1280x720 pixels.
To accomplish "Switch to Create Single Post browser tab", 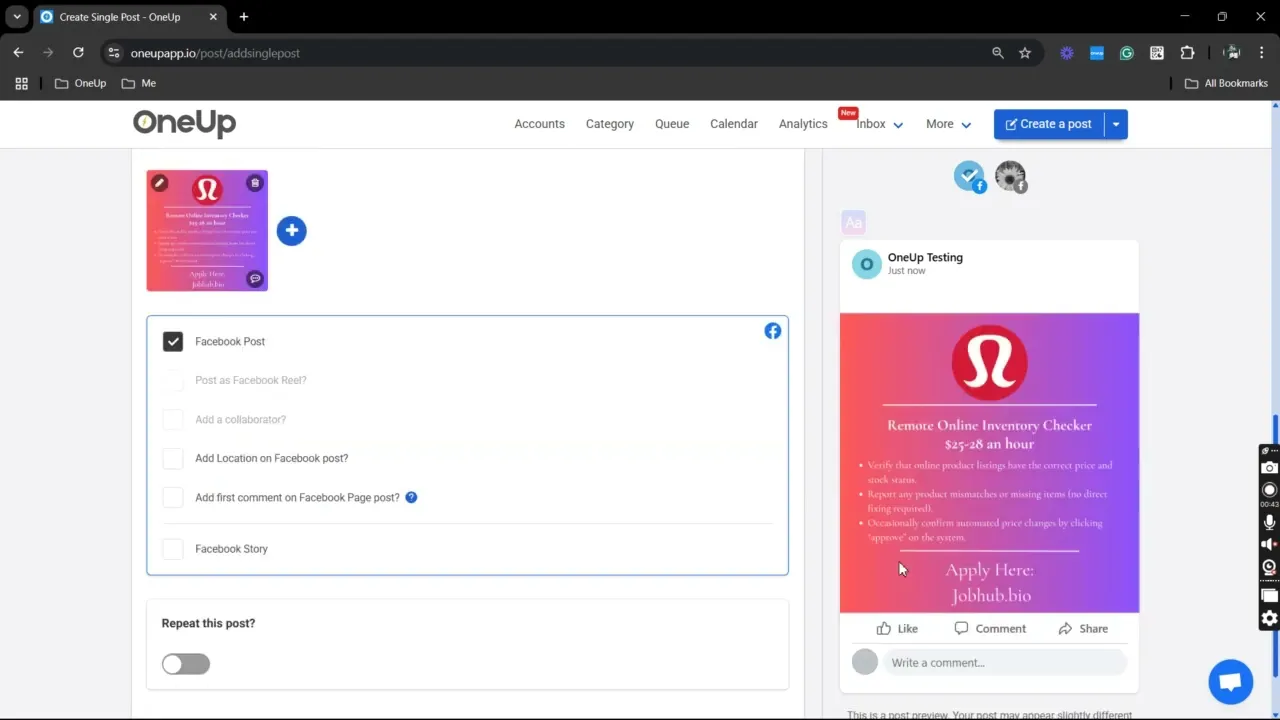I will 128,17.
